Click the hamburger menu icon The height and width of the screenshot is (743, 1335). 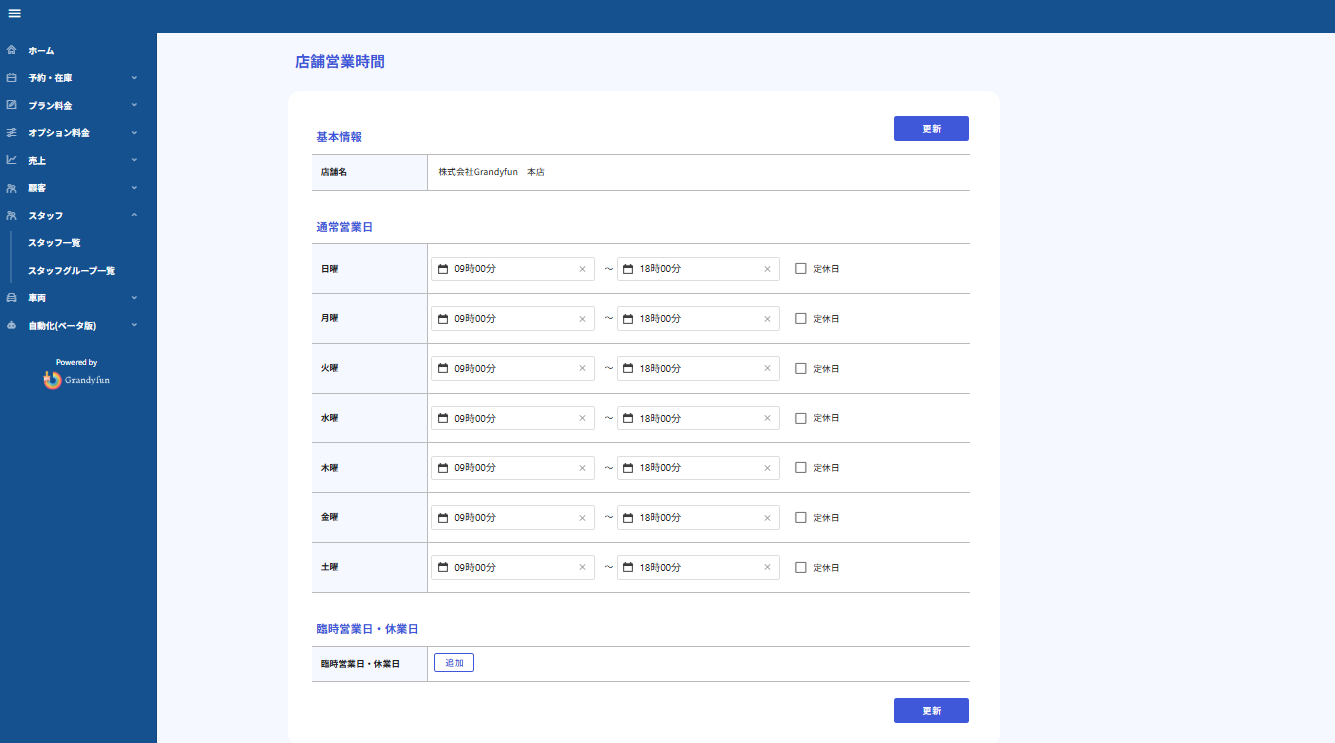(14, 14)
